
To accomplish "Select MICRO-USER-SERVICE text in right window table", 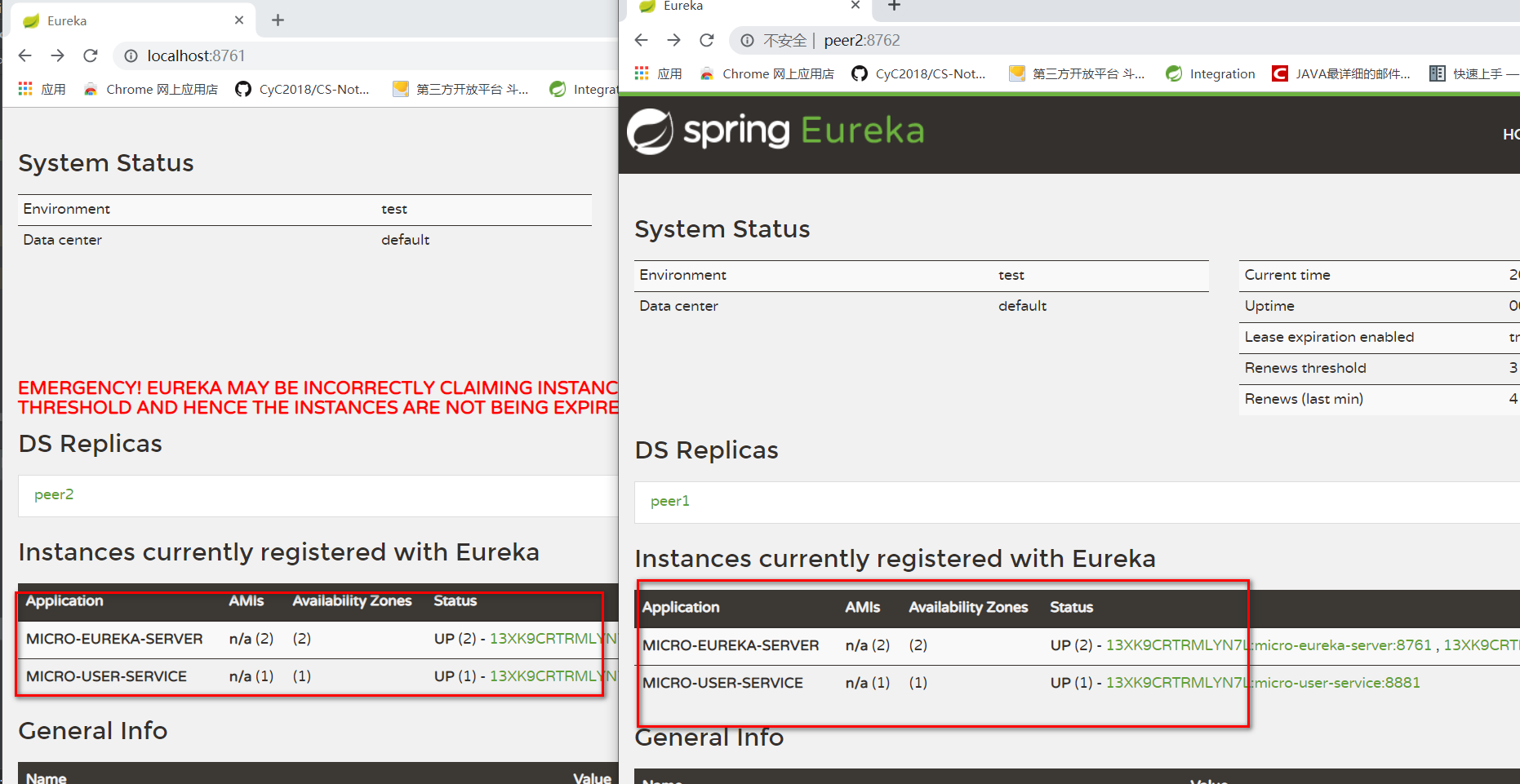I will 722,683.
